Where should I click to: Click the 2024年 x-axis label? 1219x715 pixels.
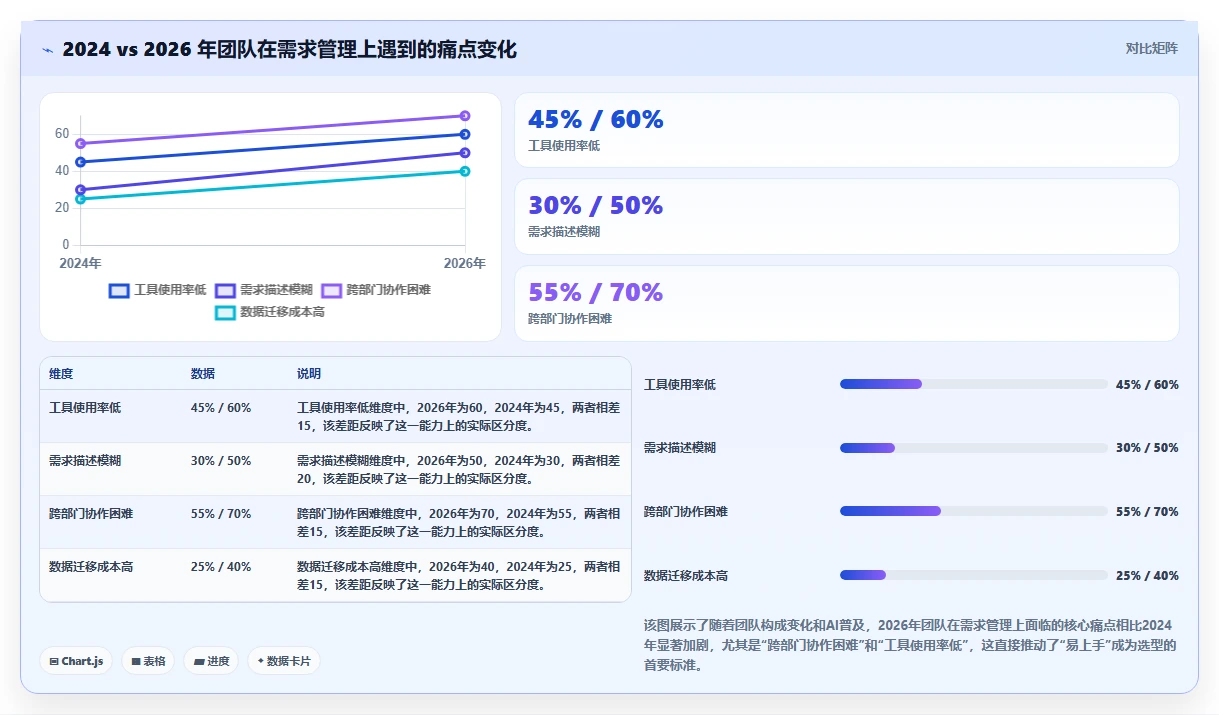(80, 264)
